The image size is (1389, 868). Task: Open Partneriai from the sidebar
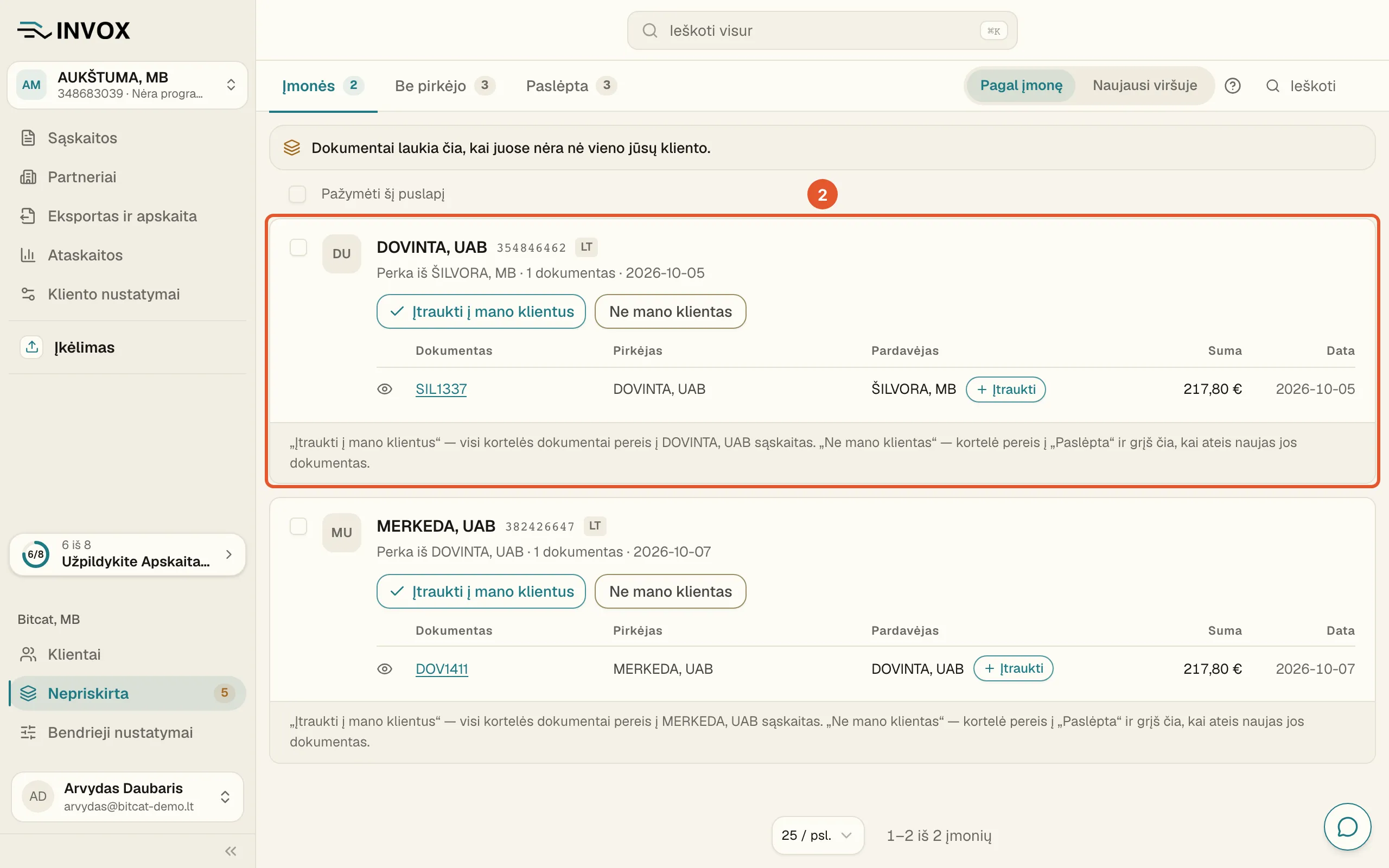click(x=128, y=177)
